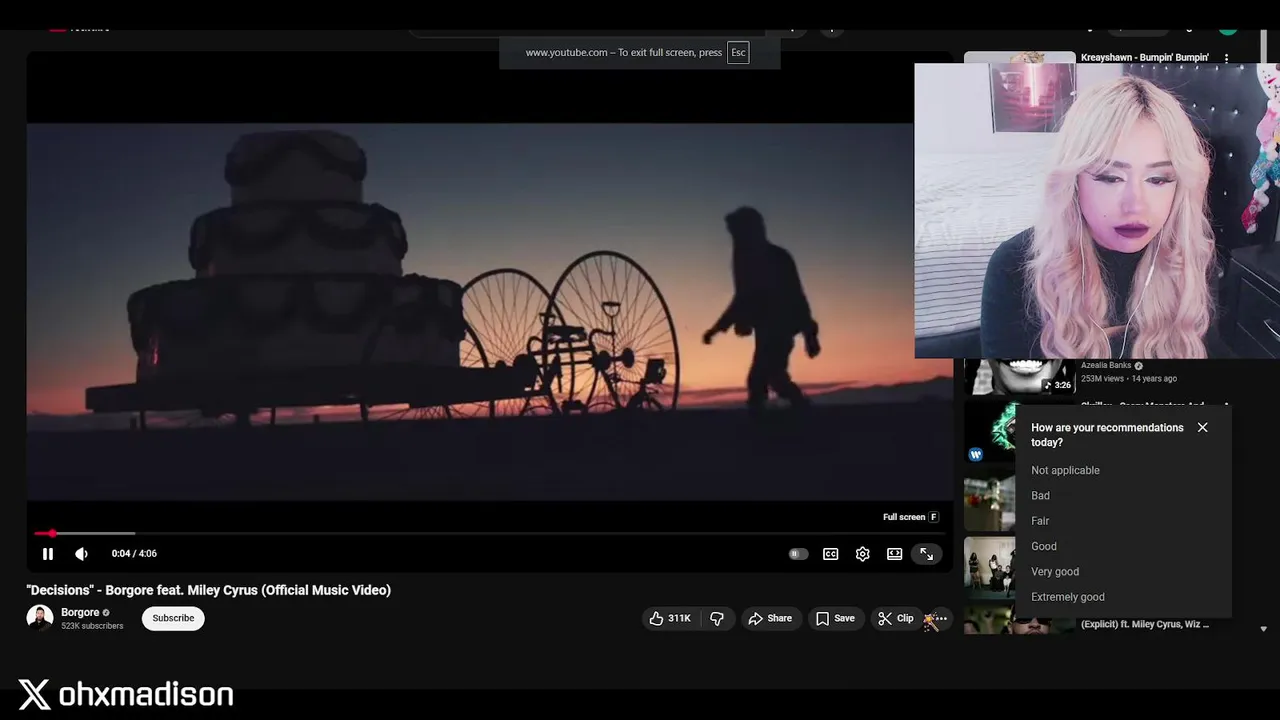Switch to theater mode
The width and height of the screenshot is (1280, 720).
click(894, 554)
